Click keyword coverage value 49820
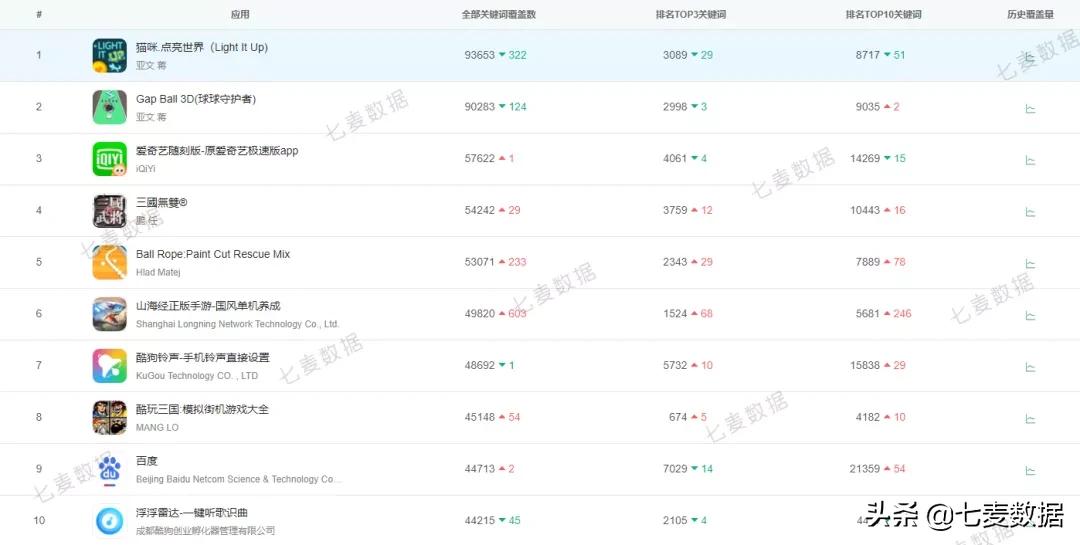The image size is (1080, 545). tap(479, 313)
